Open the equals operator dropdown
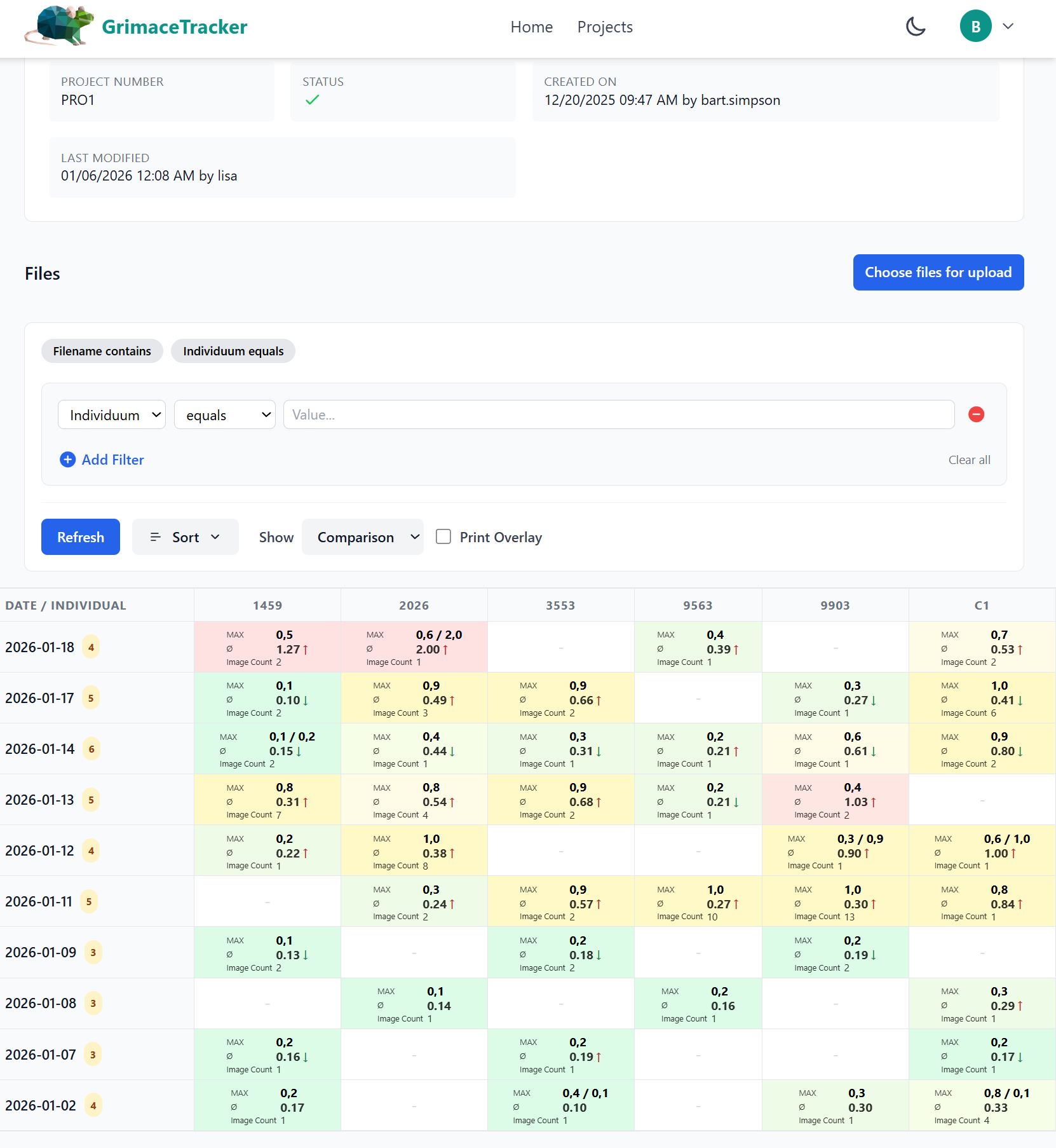 click(x=225, y=414)
